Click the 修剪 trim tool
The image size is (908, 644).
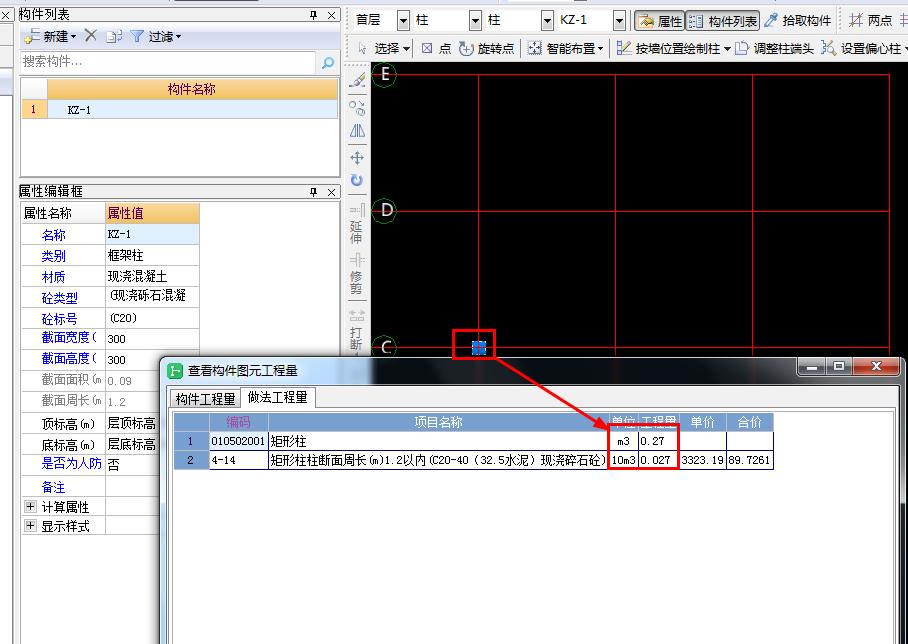coord(357,274)
